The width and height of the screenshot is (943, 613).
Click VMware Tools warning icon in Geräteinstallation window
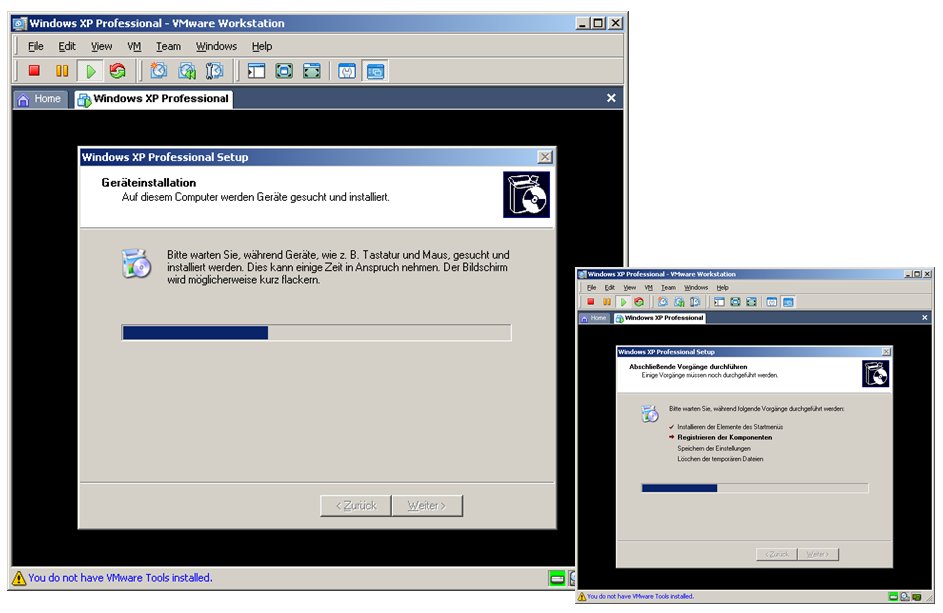tap(19, 578)
